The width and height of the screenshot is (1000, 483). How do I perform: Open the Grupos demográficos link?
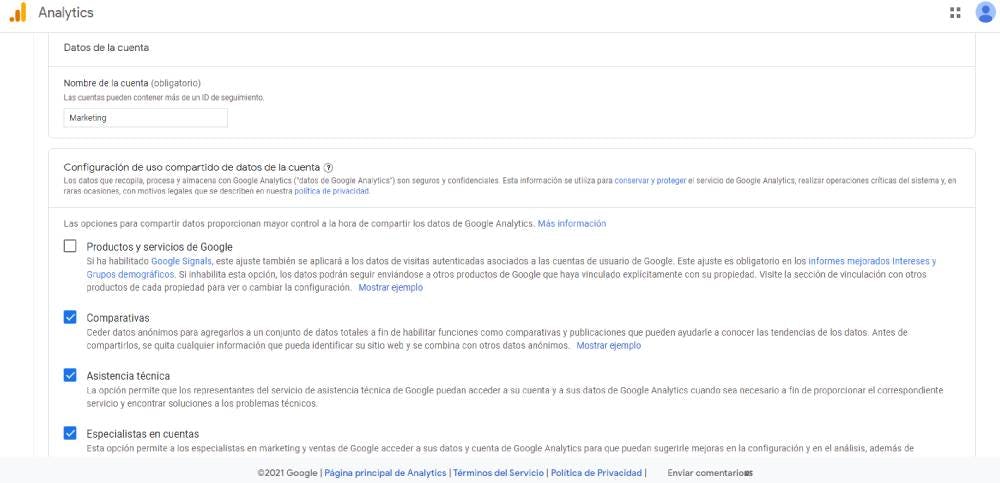(130, 274)
